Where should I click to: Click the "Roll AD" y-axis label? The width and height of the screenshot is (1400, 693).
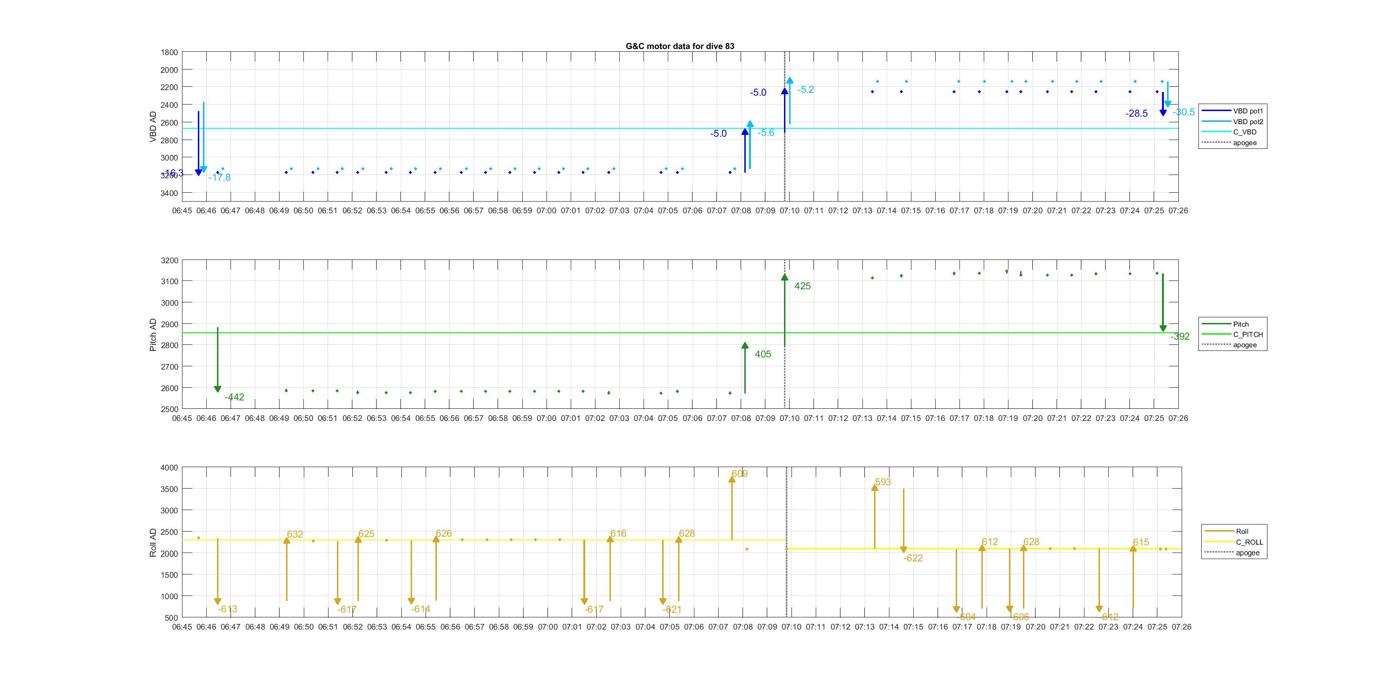[x=153, y=542]
